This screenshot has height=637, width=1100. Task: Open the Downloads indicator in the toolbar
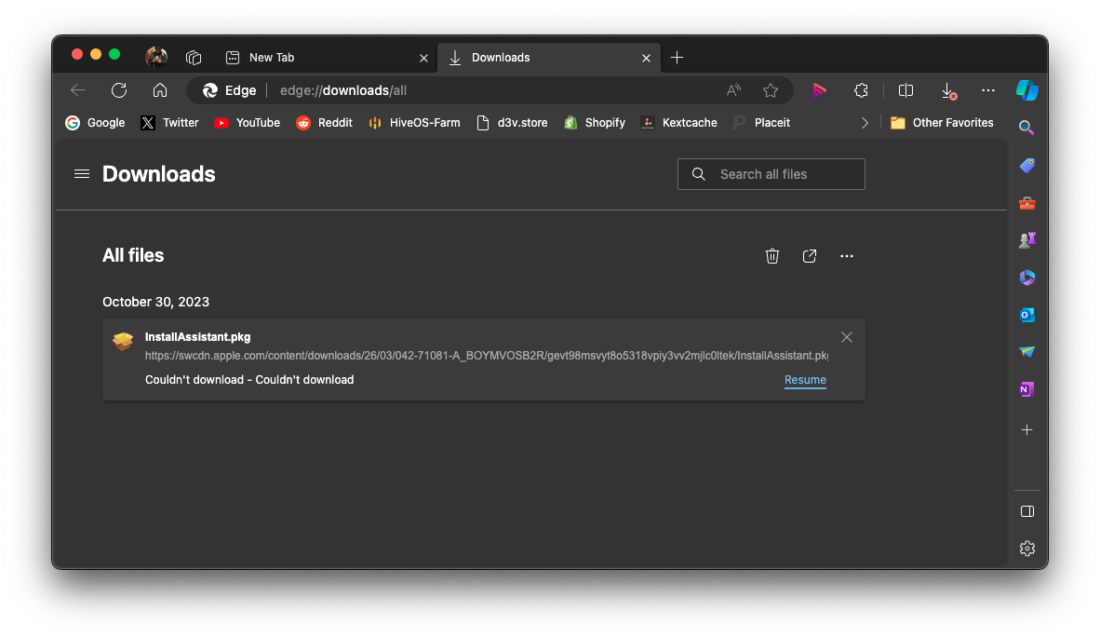pos(947,90)
